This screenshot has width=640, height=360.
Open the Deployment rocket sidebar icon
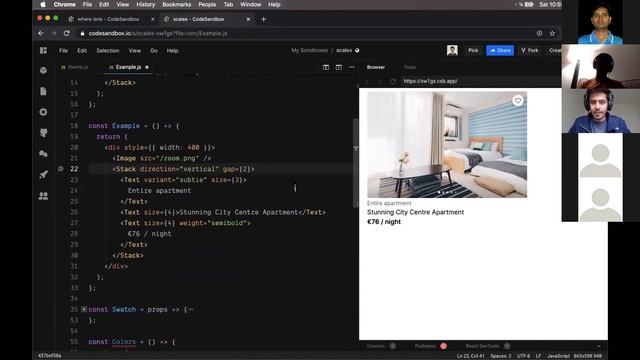(x=43, y=175)
